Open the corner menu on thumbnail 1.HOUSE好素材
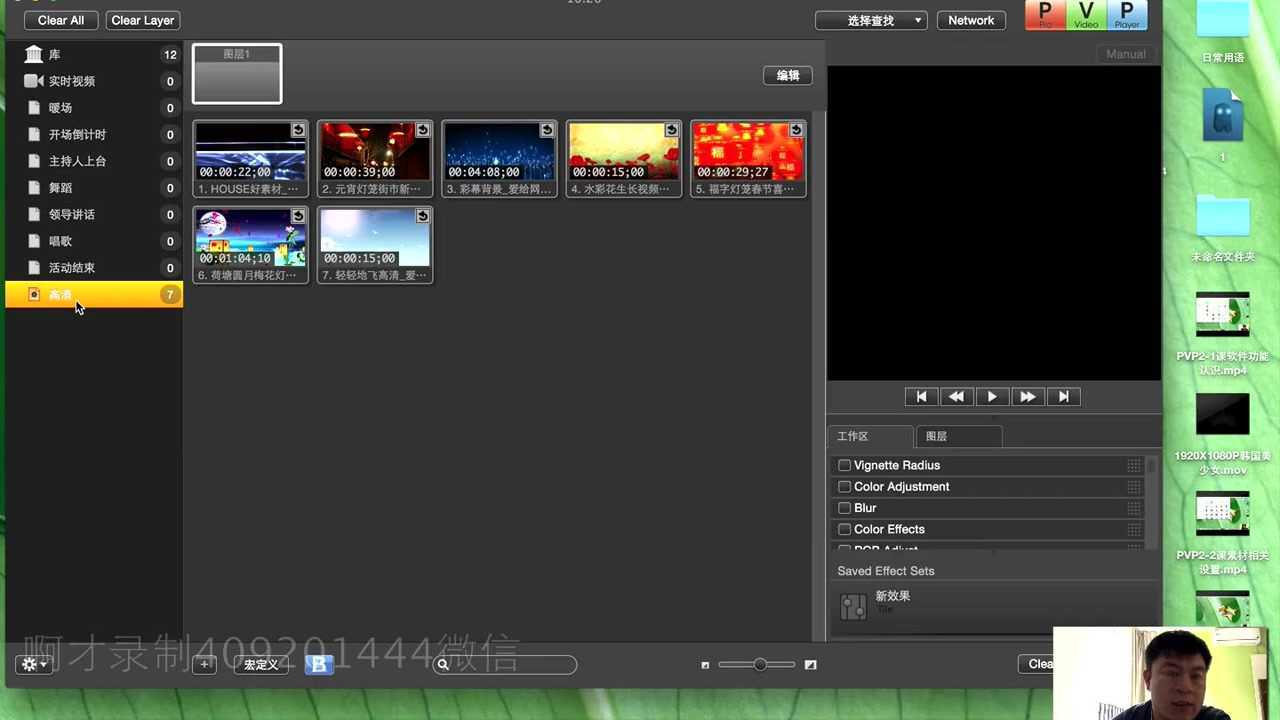Screen dimensions: 1280x720 pyautogui.click(x=297, y=130)
